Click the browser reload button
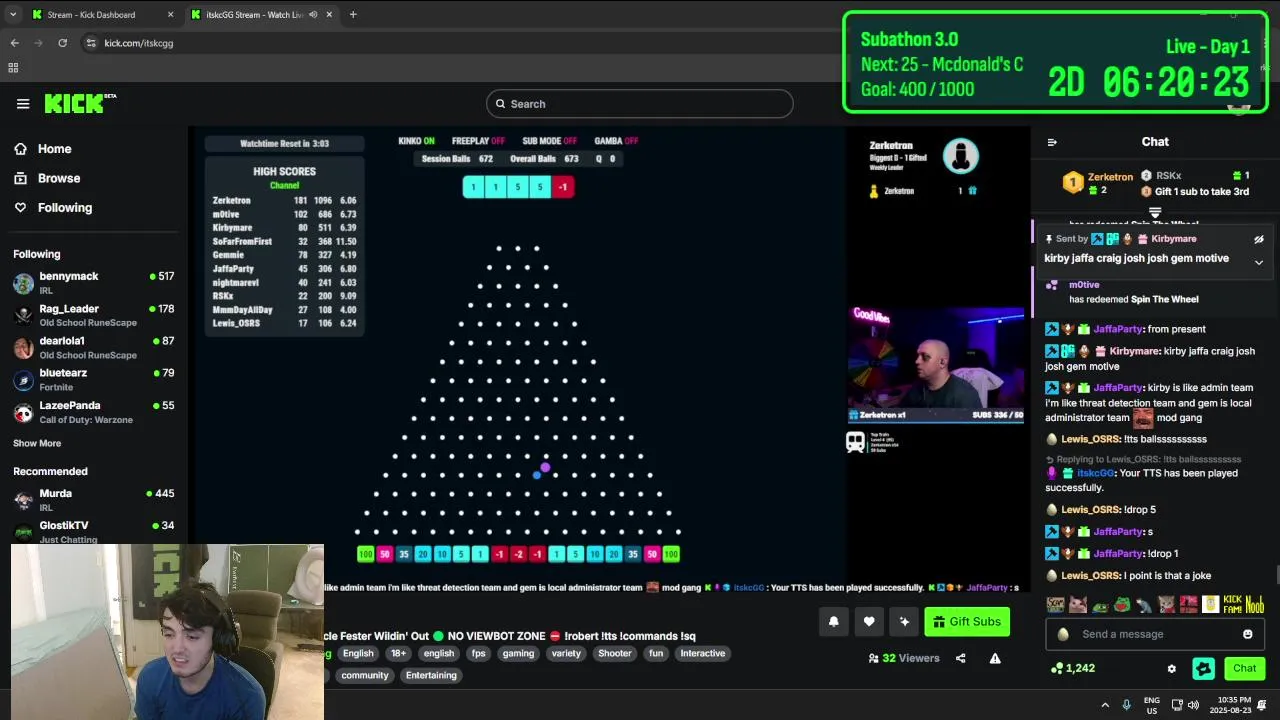Viewport: 1280px width, 720px height. 62,43
